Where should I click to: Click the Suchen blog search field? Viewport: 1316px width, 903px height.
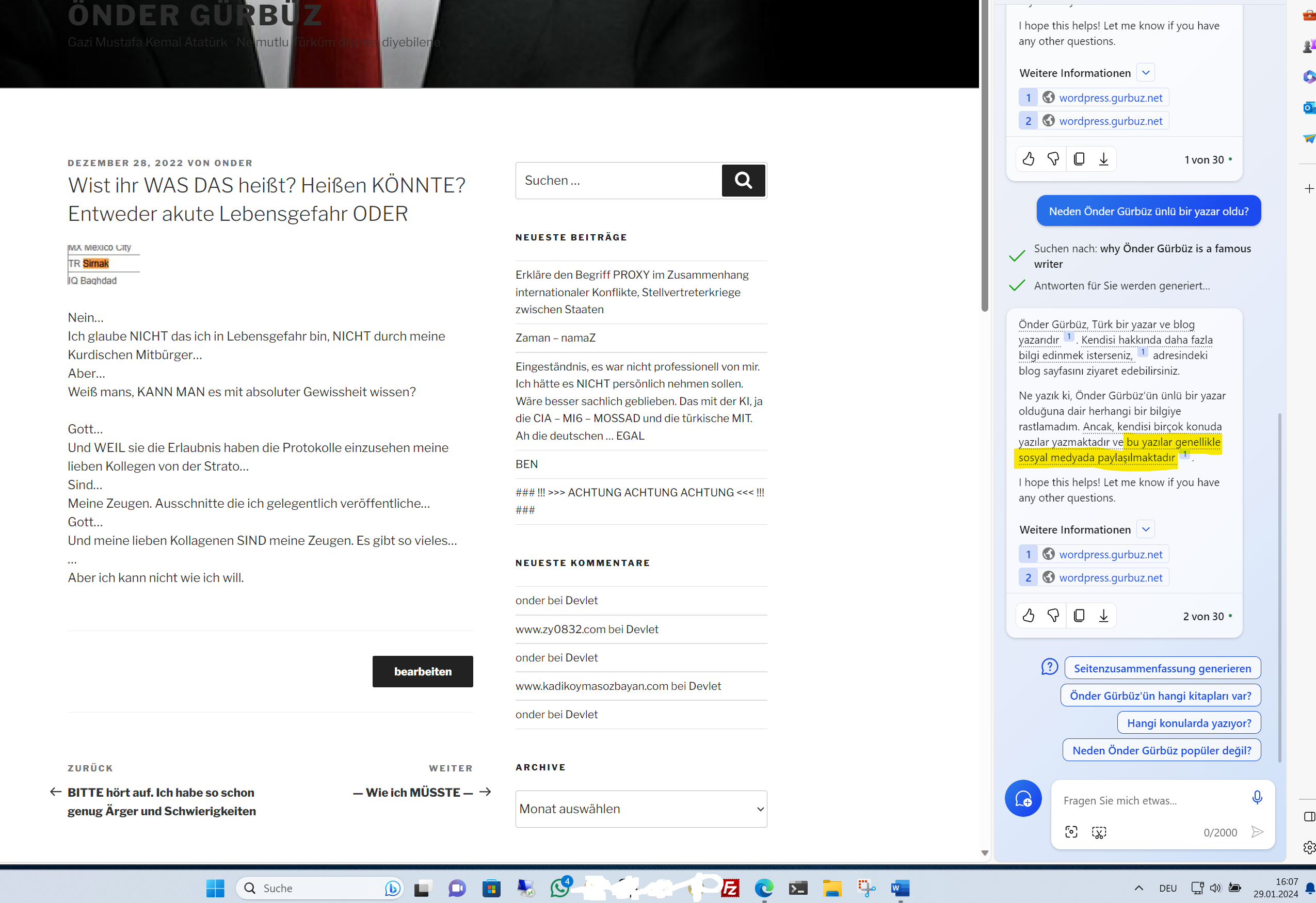pos(618,181)
